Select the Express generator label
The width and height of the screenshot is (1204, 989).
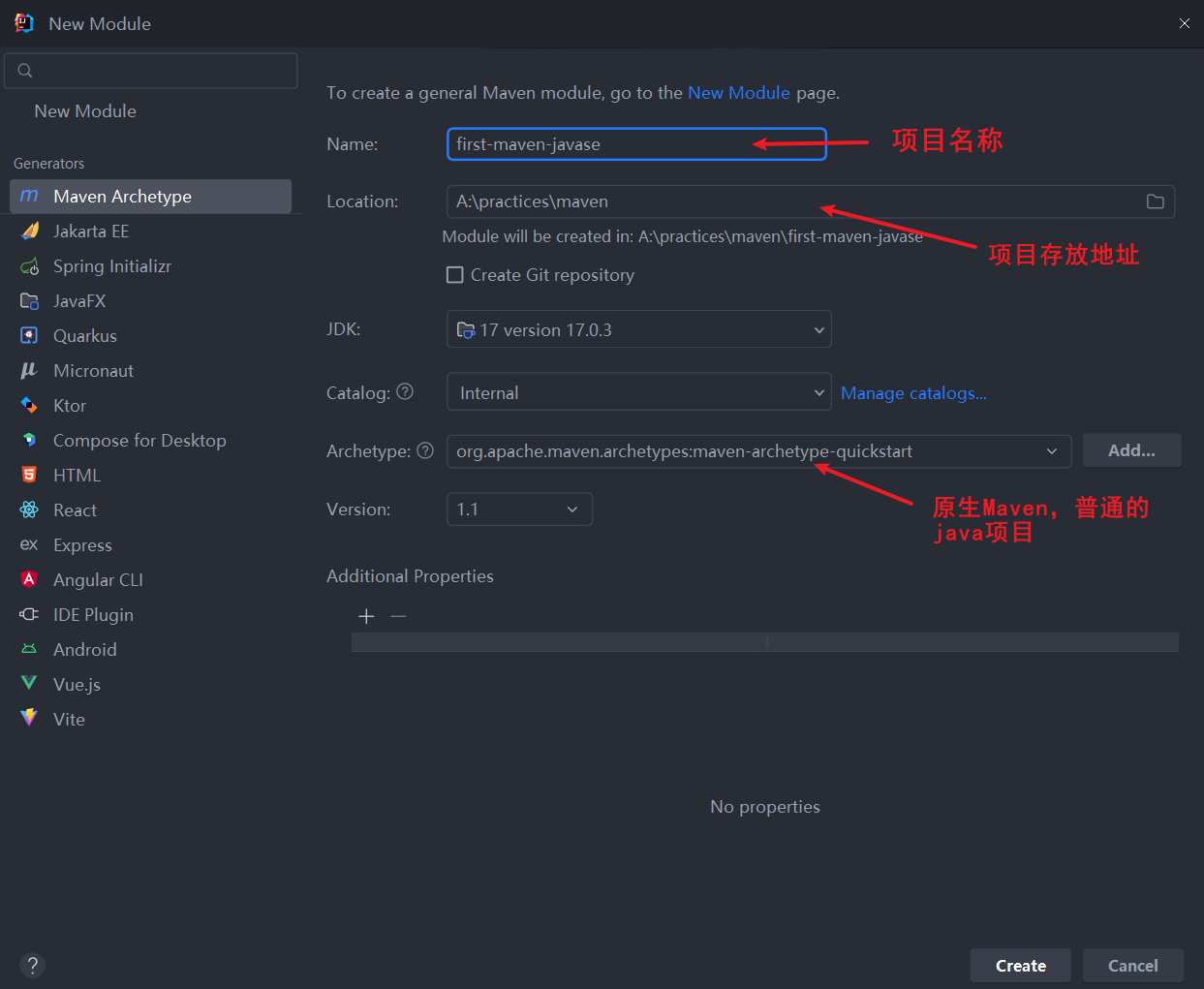click(82, 544)
